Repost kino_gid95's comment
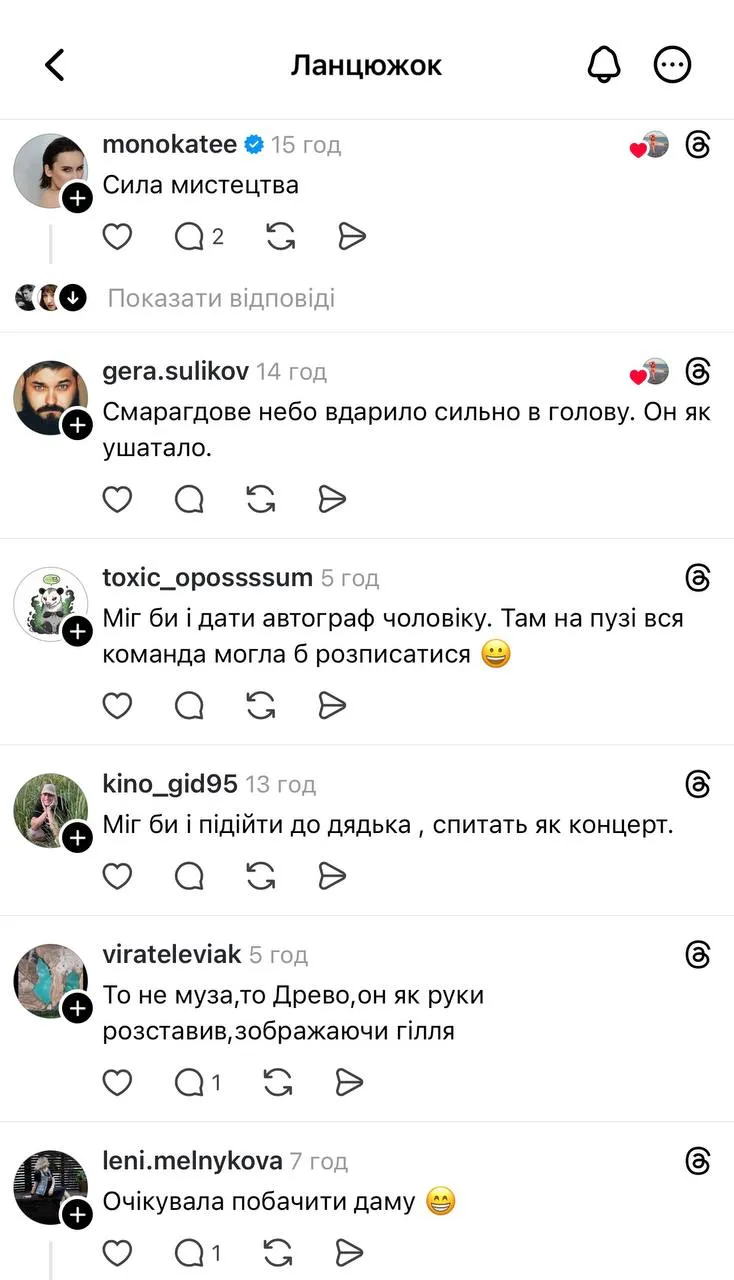This screenshot has width=734, height=1280. pos(261,877)
